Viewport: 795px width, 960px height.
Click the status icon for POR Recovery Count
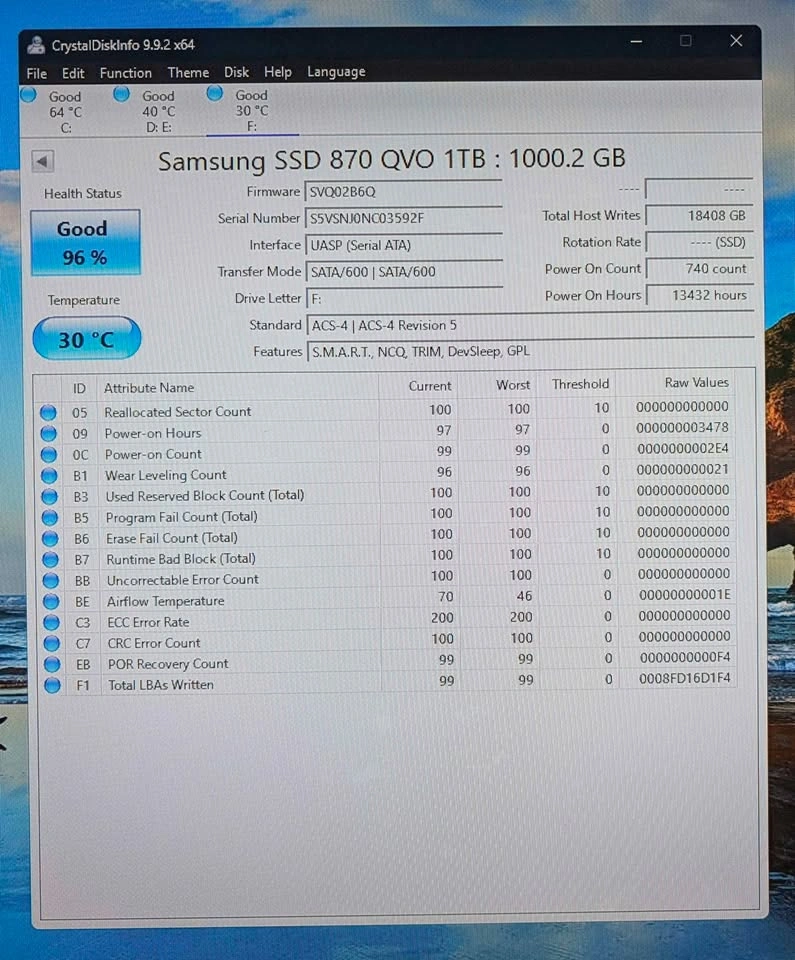click(52, 664)
